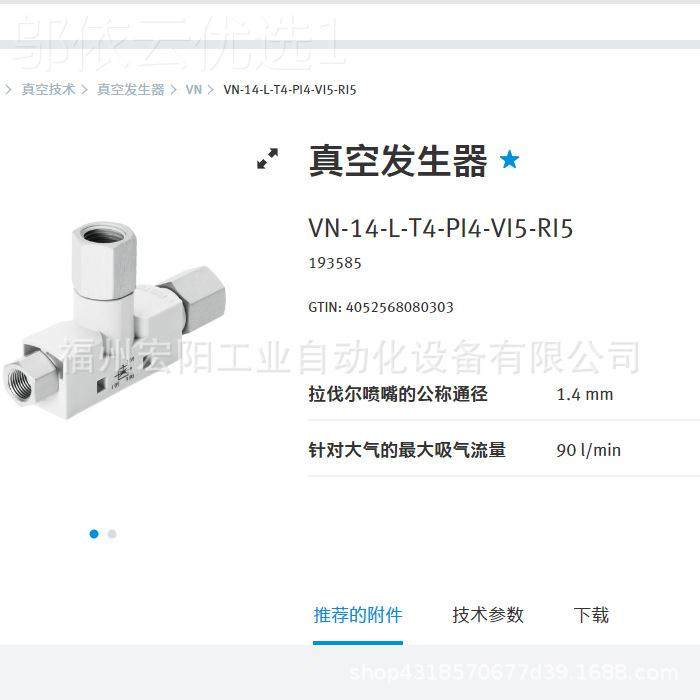The width and height of the screenshot is (700, 700).
Task: Click the chevron before 真空技术 breadcrumb
Action: point(8,89)
